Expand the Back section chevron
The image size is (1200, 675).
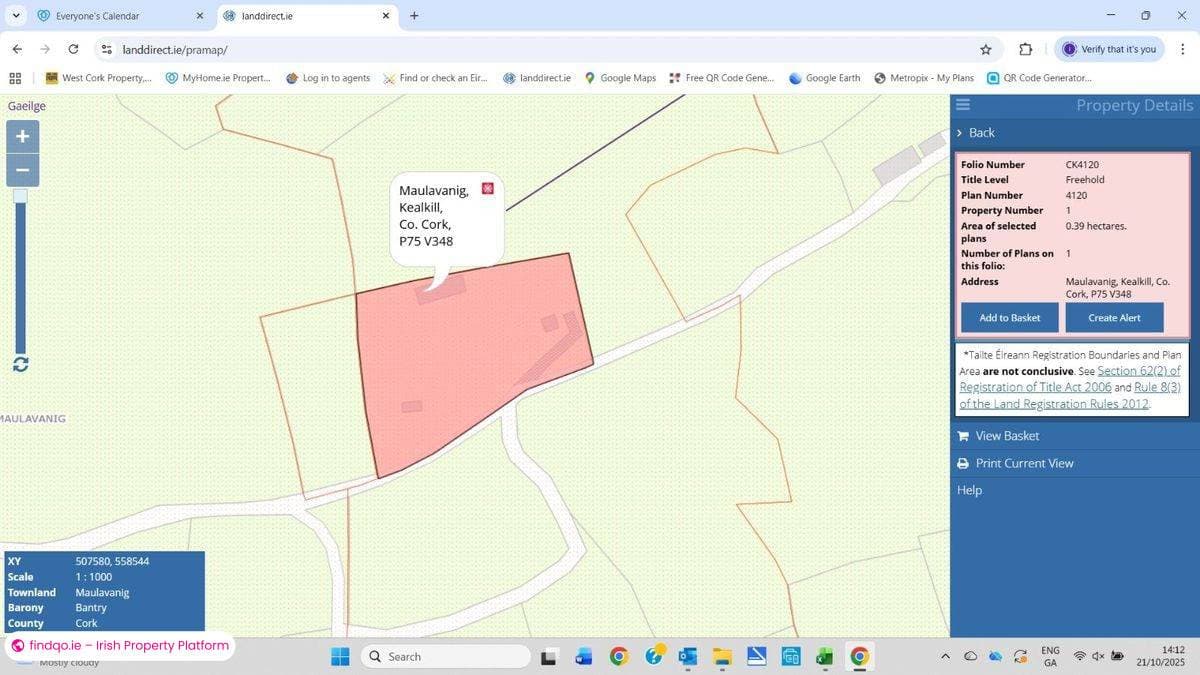(x=961, y=132)
